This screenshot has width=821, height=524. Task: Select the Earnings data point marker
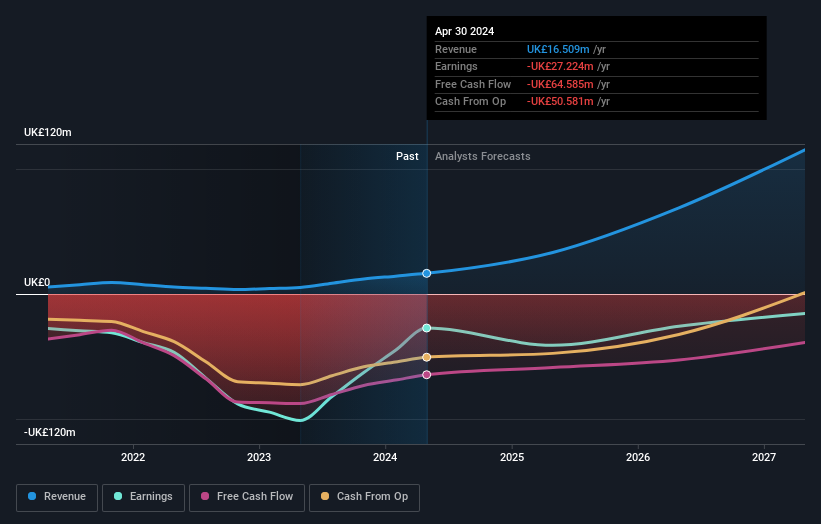coord(427,328)
